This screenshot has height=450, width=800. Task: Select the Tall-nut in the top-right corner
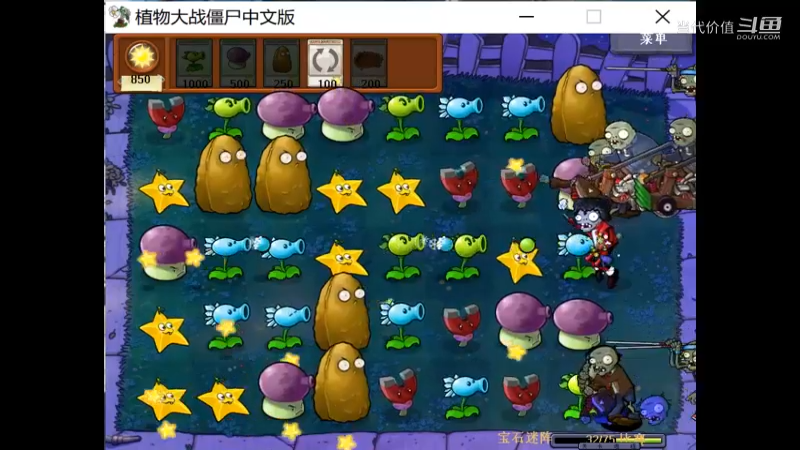(578, 105)
